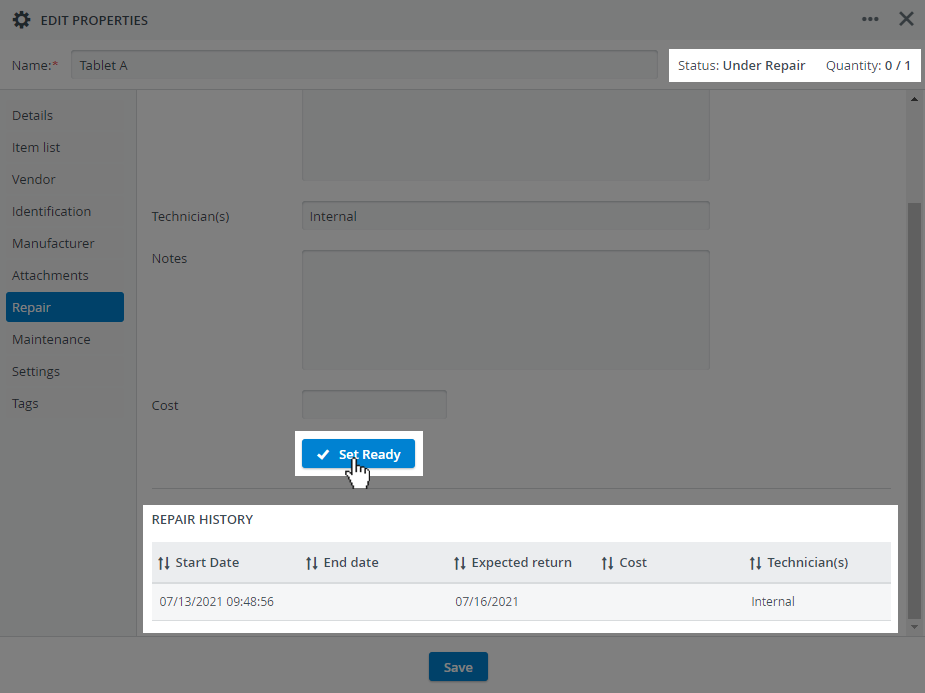
Task: Sort repair history by Technician(s)
Action: 799,563
